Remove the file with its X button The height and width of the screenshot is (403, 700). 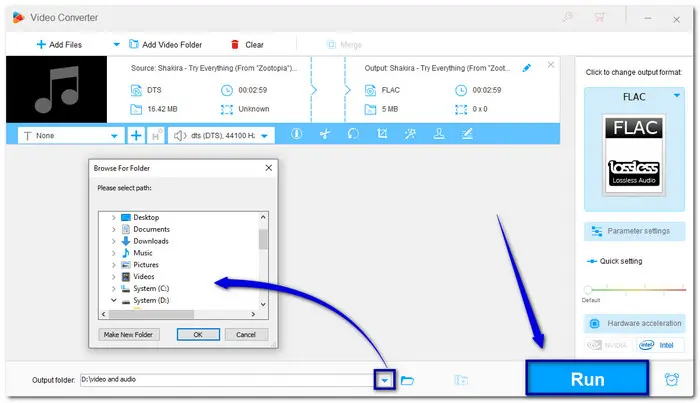coord(551,65)
